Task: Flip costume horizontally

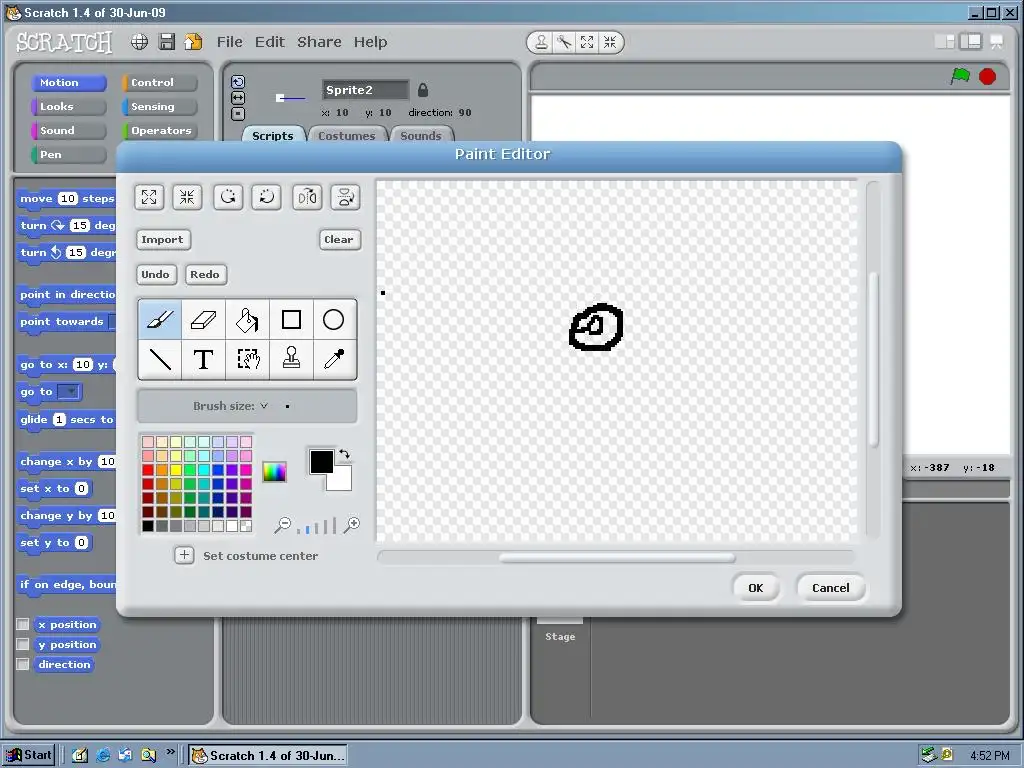Action: [x=307, y=197]
